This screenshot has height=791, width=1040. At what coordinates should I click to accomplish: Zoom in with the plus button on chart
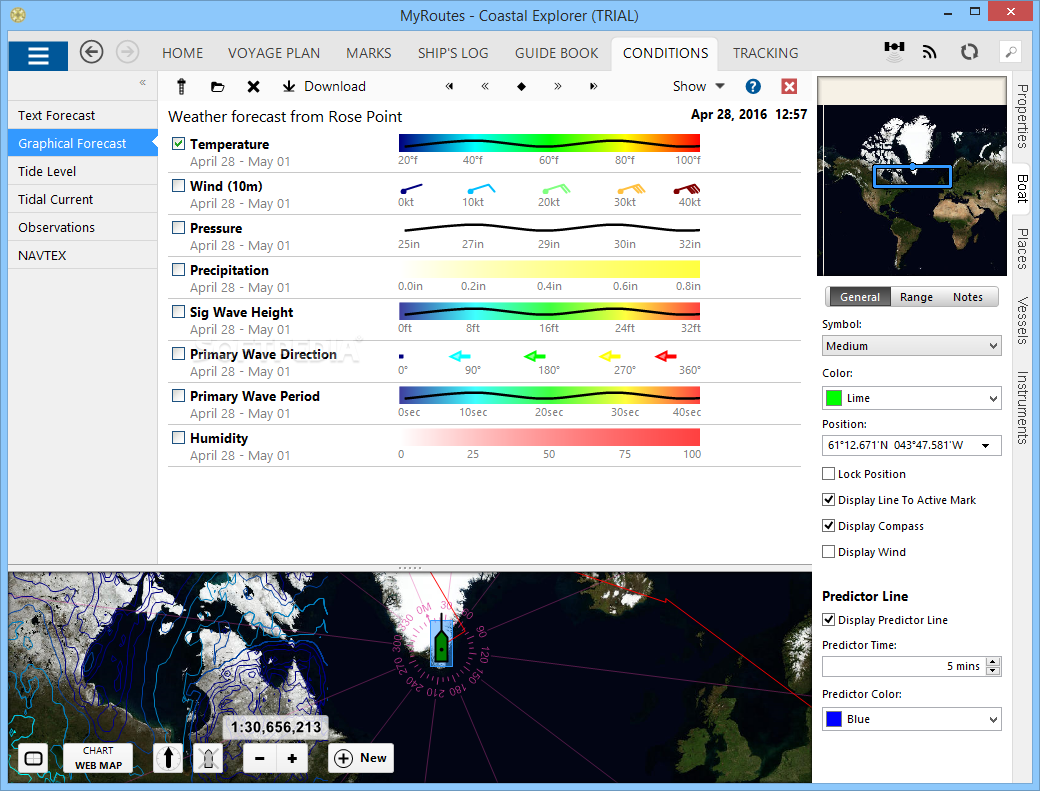pos(292,758)
